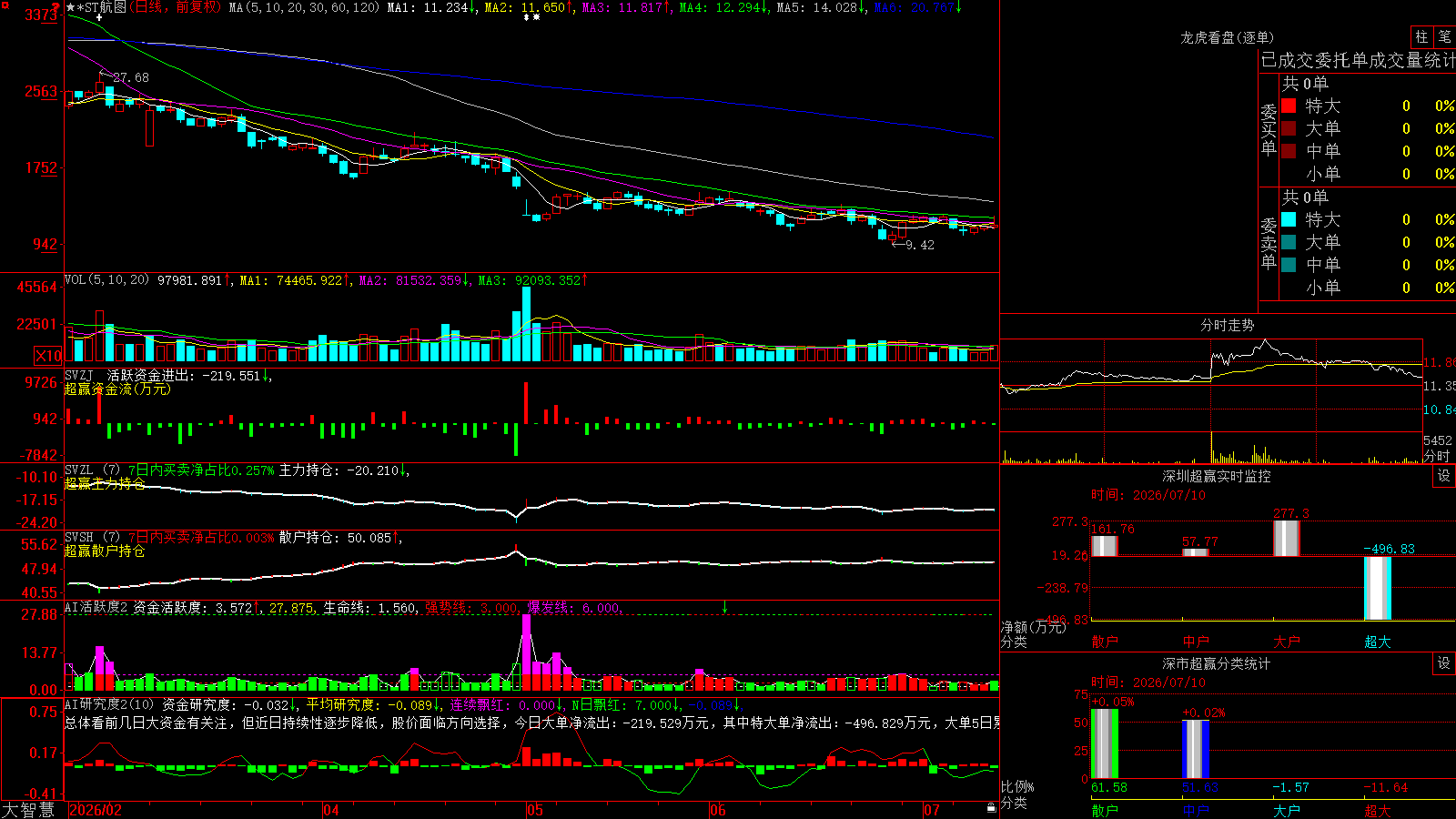This screenshot has width=1456, height=819.
Task: Click the 已成交委托单成交量统计 header
Action: [1358, 60]
